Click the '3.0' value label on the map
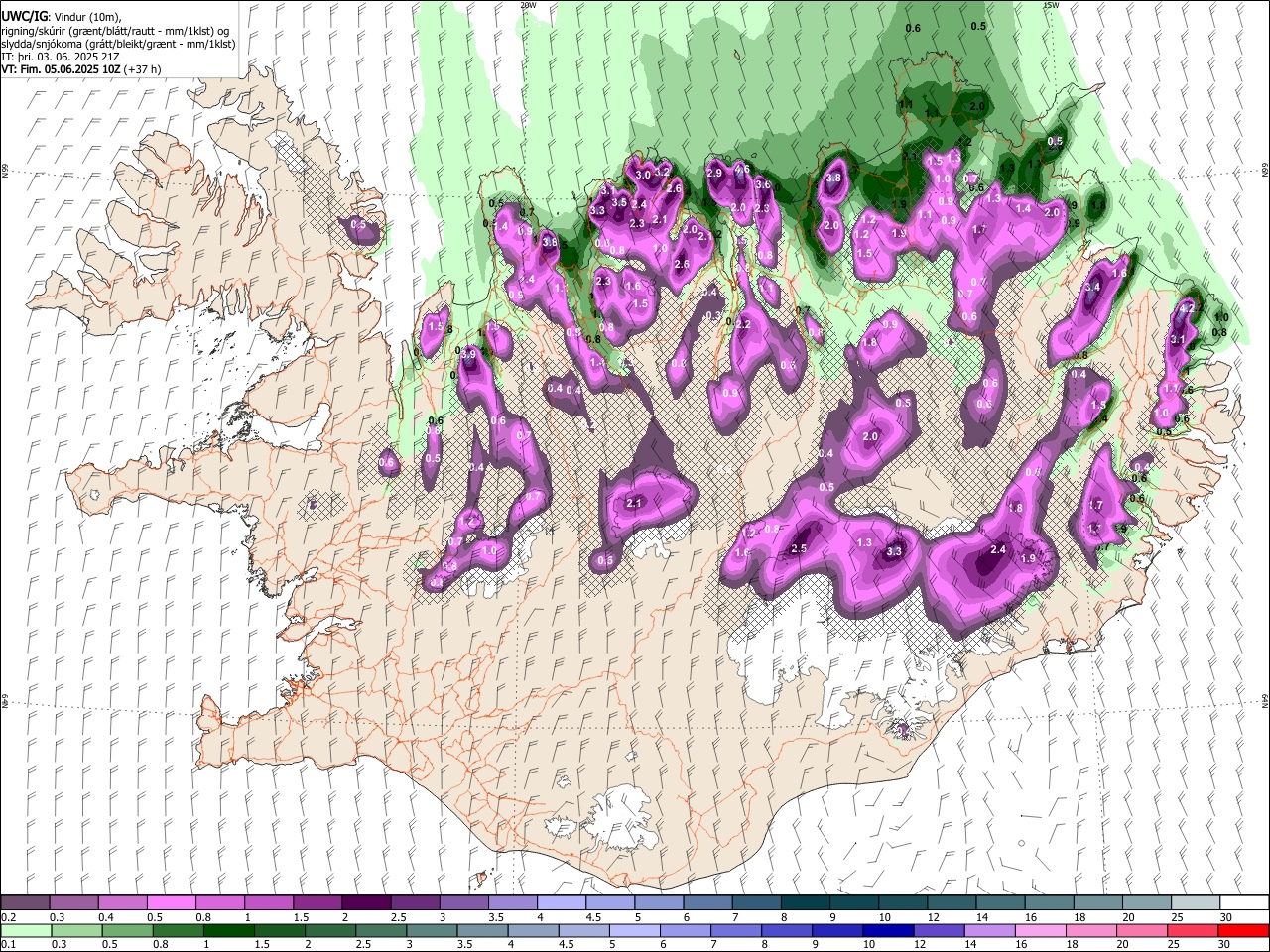Viewport: 1270px width, 952px height. coord(642,175)
